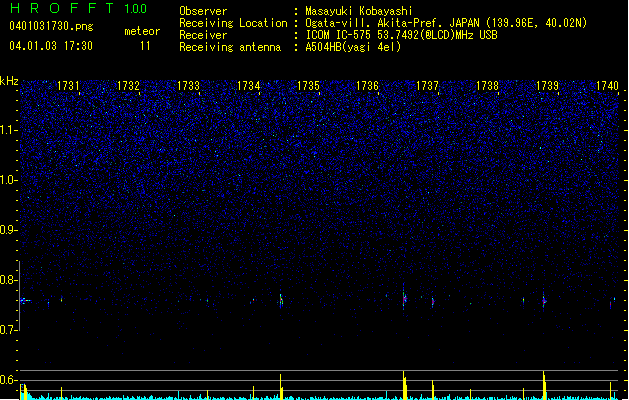Click time marker 1734
Screen dimensions: 629x400
[248, 86]
